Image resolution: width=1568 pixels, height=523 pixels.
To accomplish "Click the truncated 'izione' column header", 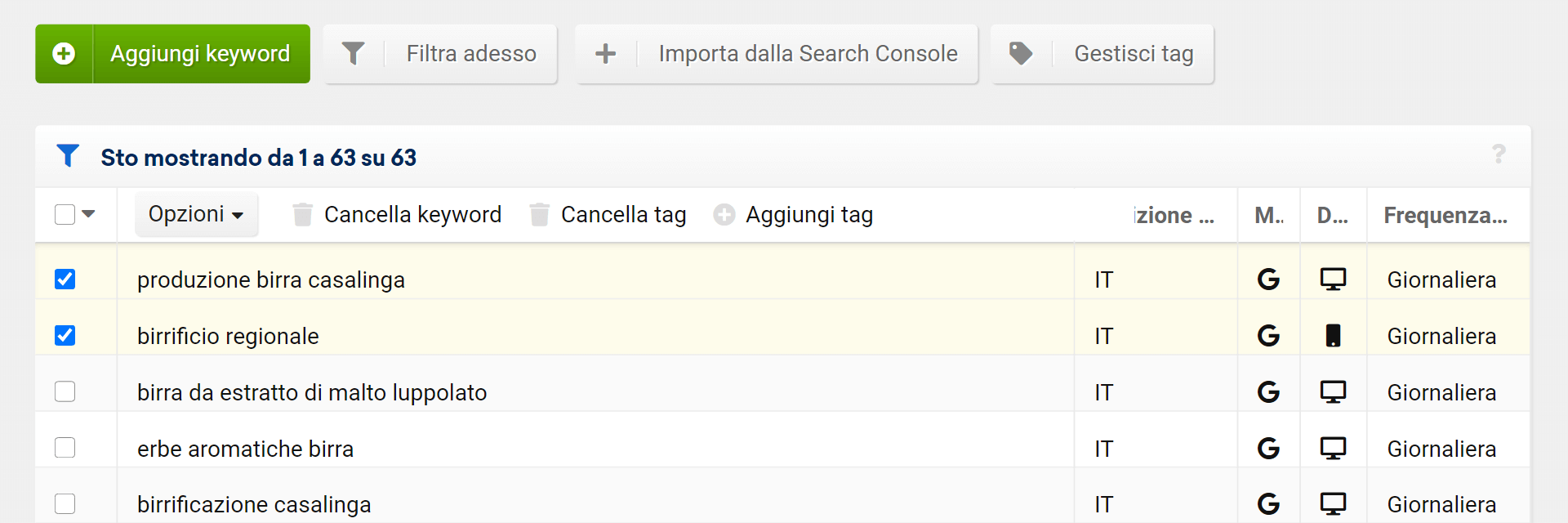I will click(x=1174, y=215).
